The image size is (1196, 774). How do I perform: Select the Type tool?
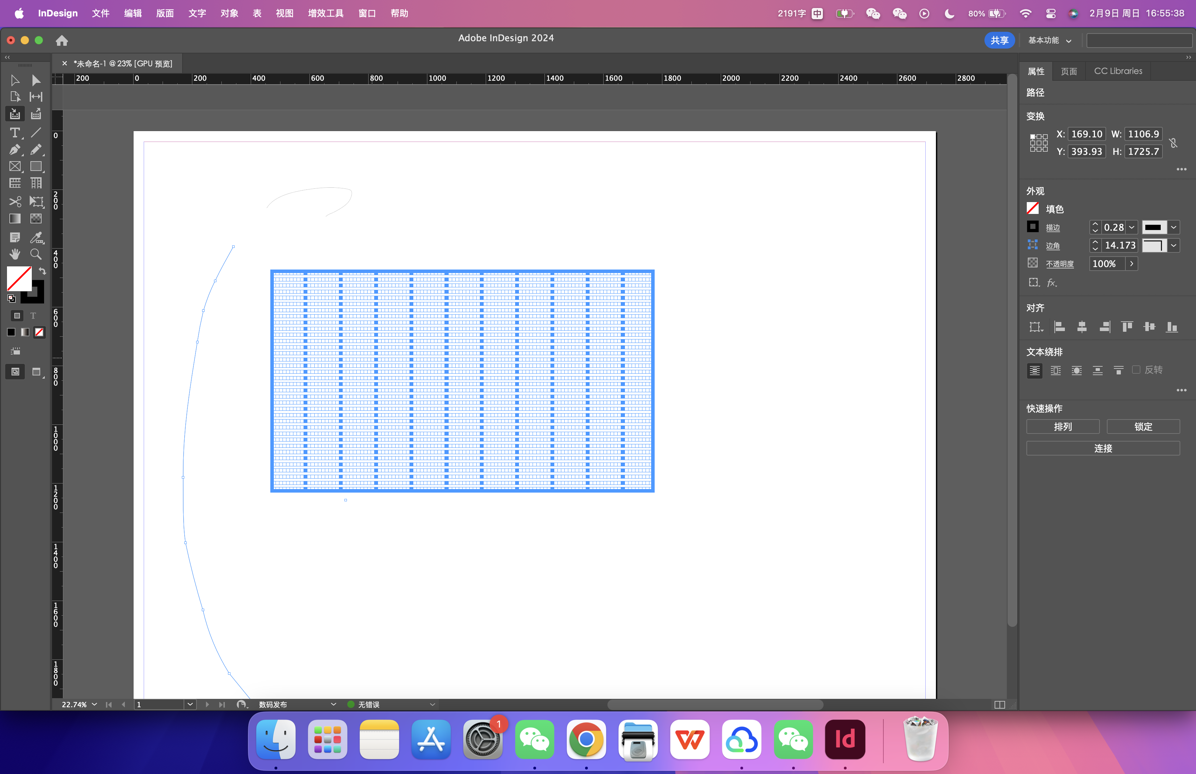click(x=14, y=132)
